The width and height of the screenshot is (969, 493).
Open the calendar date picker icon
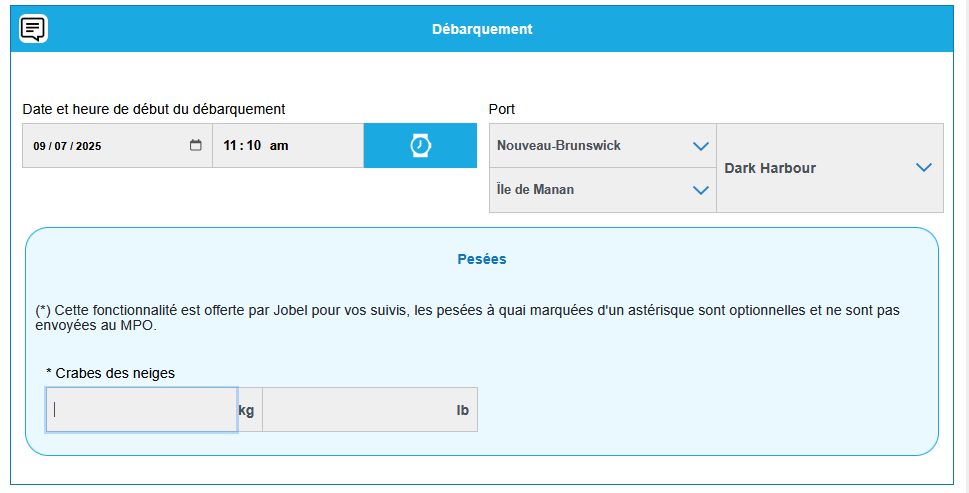(x=196, y=145)
